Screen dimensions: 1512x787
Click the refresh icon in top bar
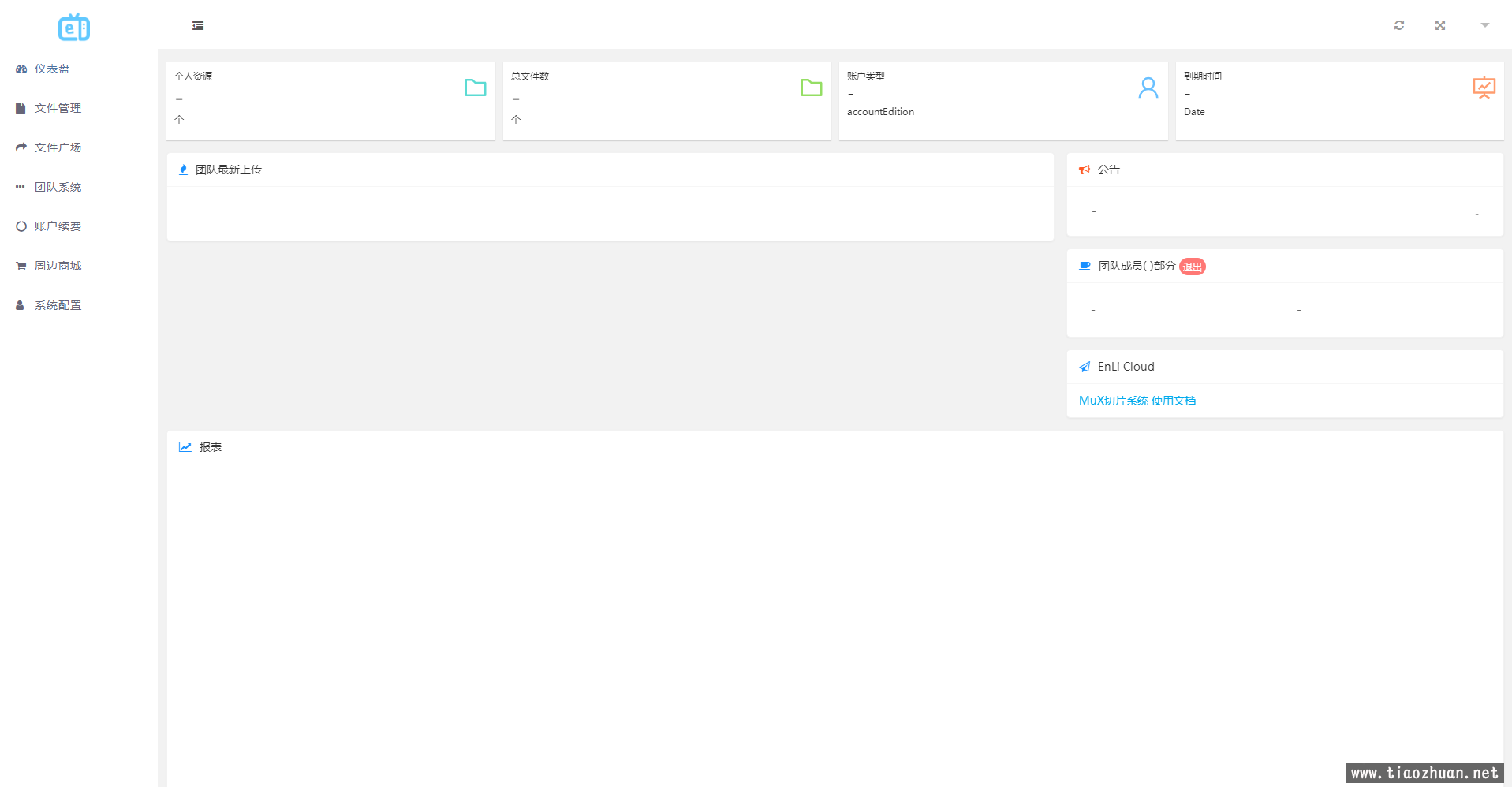tap(1398, 25)
